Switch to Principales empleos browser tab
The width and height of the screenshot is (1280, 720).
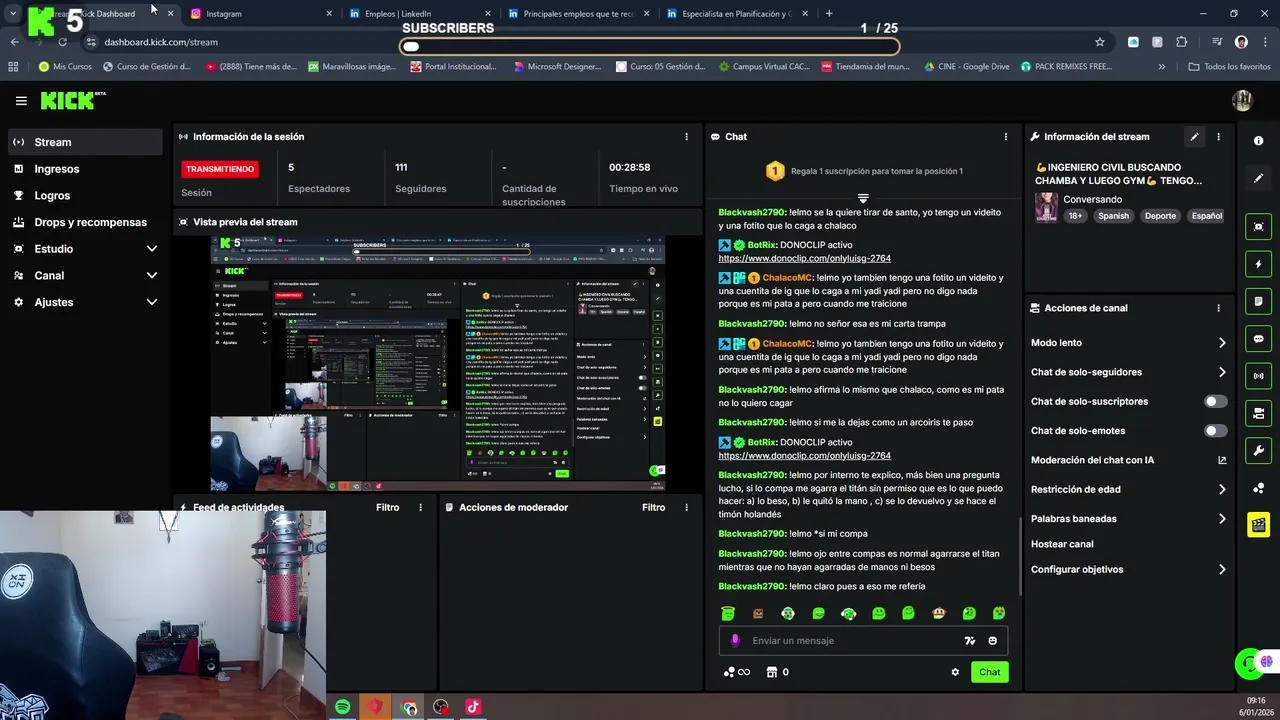[578, 14]
